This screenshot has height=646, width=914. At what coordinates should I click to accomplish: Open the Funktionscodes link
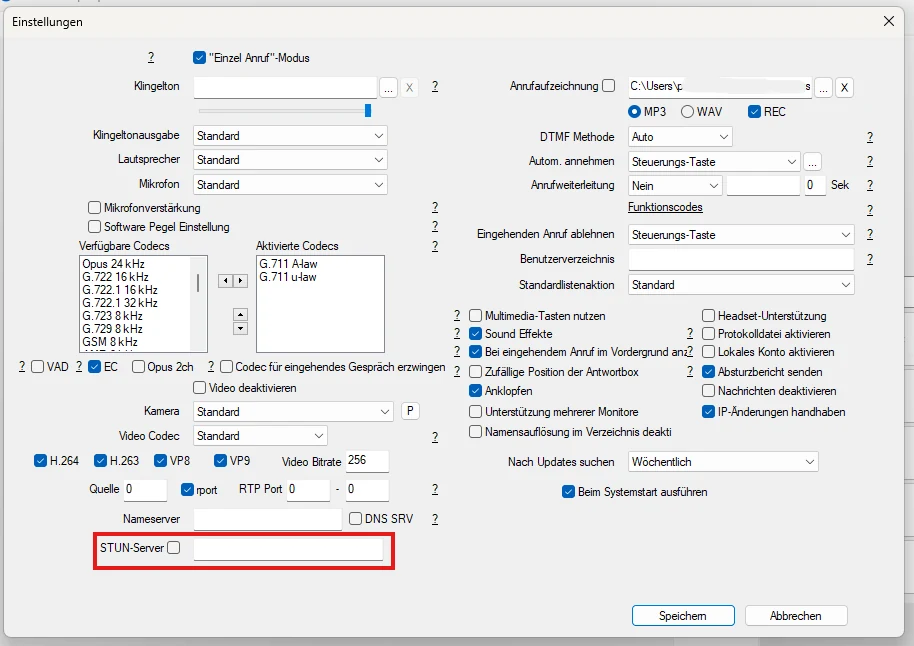665,207
